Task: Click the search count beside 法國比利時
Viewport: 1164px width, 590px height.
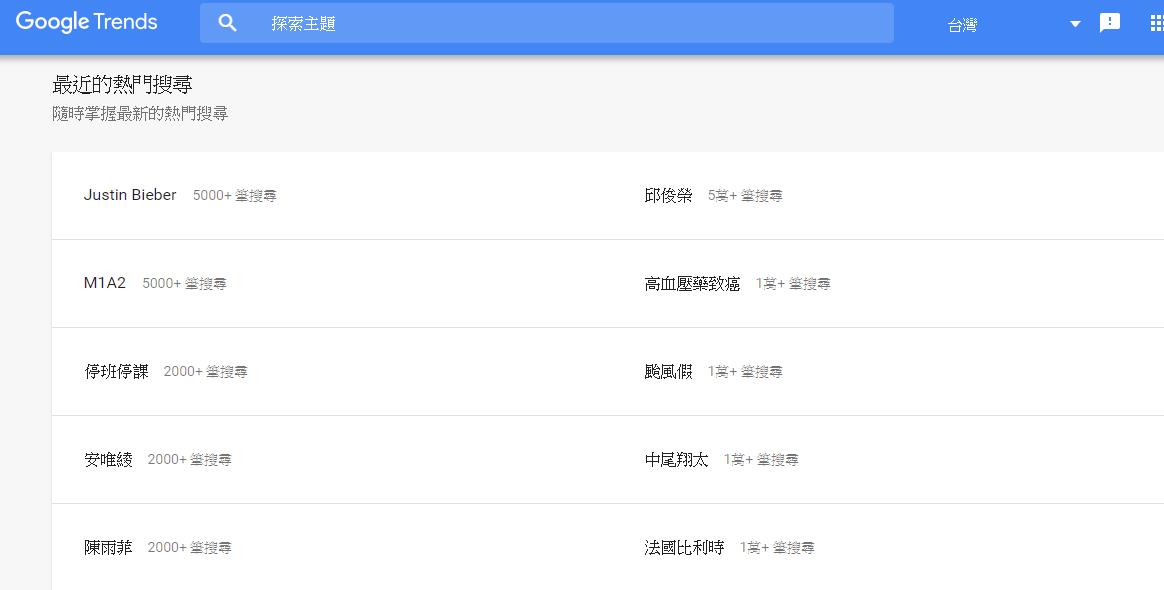Action: 777,548
